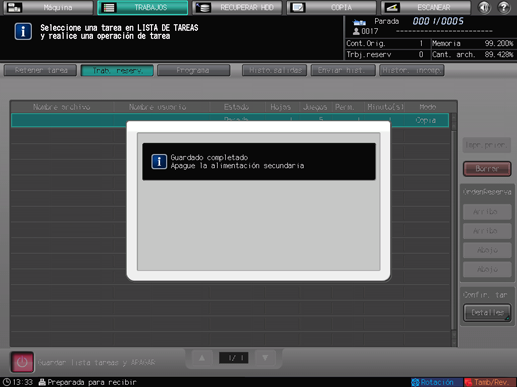Viewport: 517px width, 387px height.
Task: Click the Borrar button
Action: 487,169
